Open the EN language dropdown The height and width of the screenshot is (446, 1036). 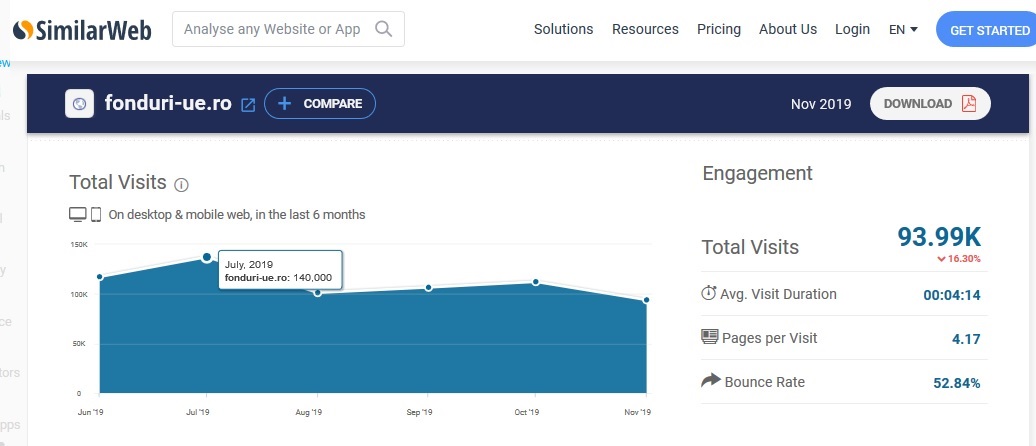[903, 29]
